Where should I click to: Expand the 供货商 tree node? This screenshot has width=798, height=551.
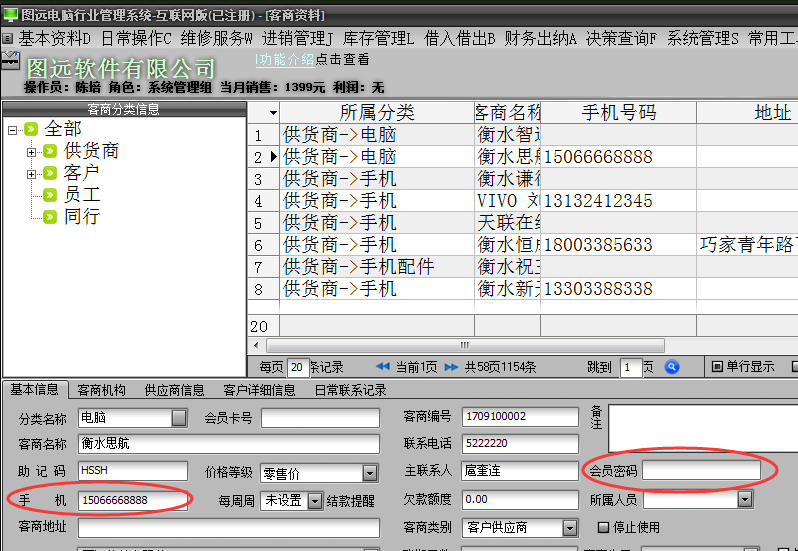31,152
